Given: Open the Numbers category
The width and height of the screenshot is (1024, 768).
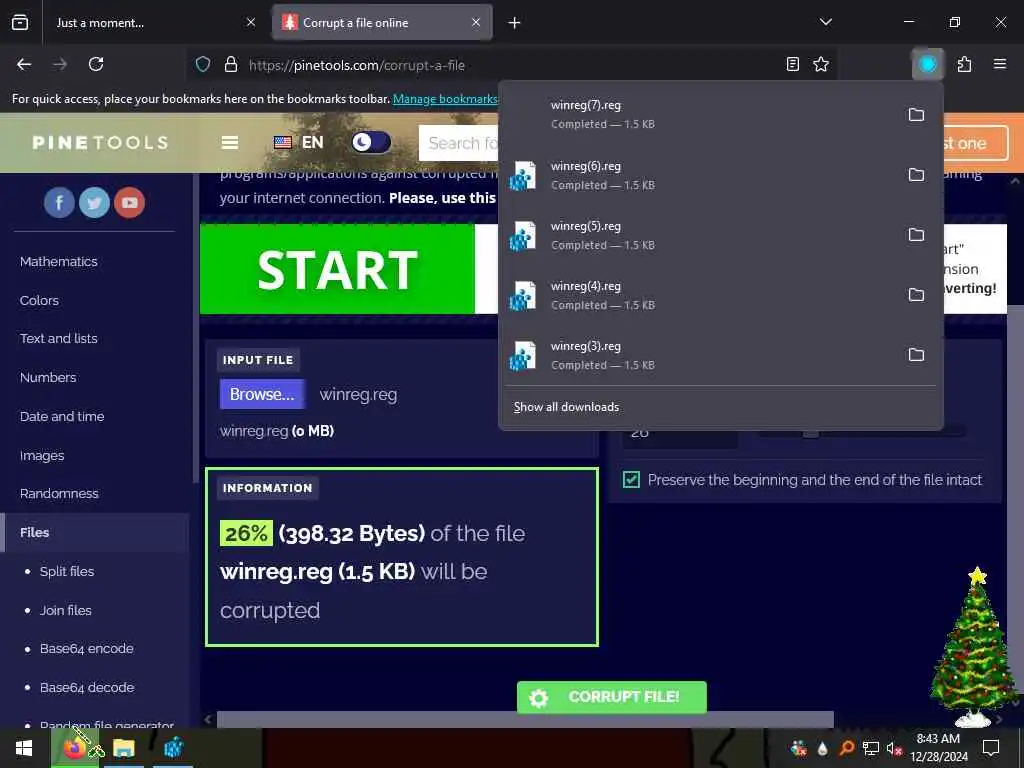Looking at the screenshot, I should 48,377.
